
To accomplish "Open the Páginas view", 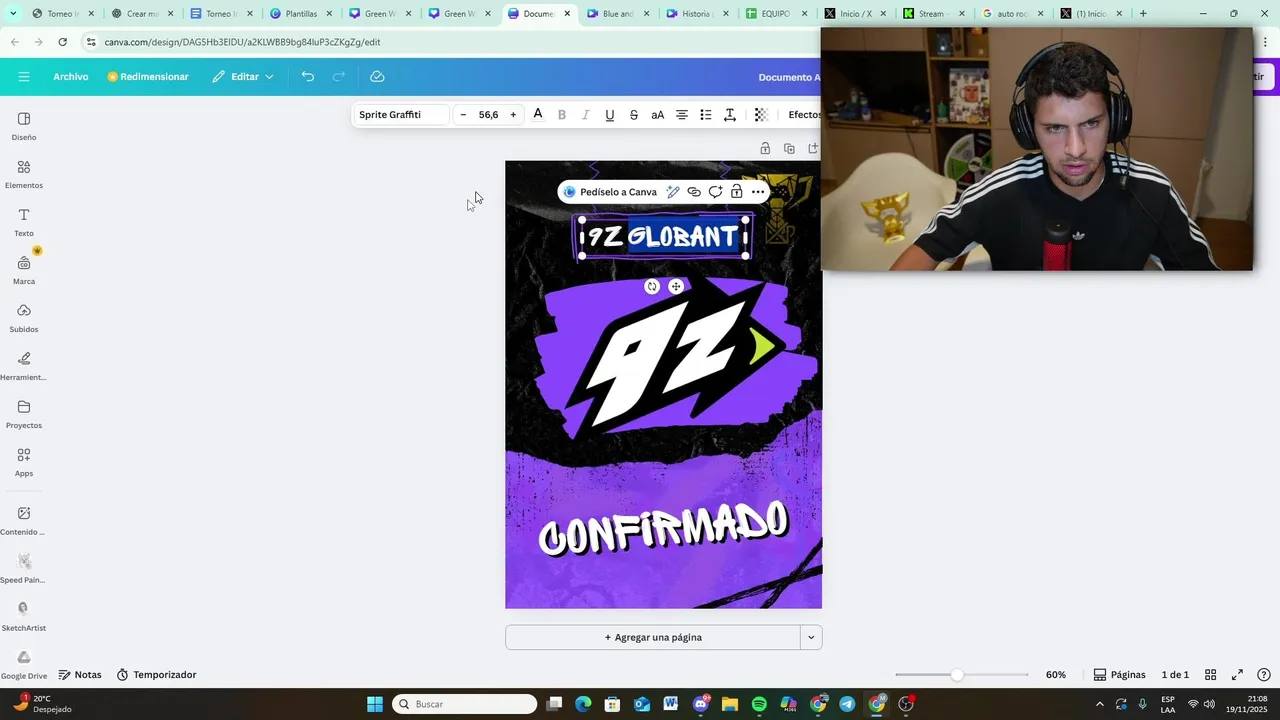I will click(x=1119, y=675).
